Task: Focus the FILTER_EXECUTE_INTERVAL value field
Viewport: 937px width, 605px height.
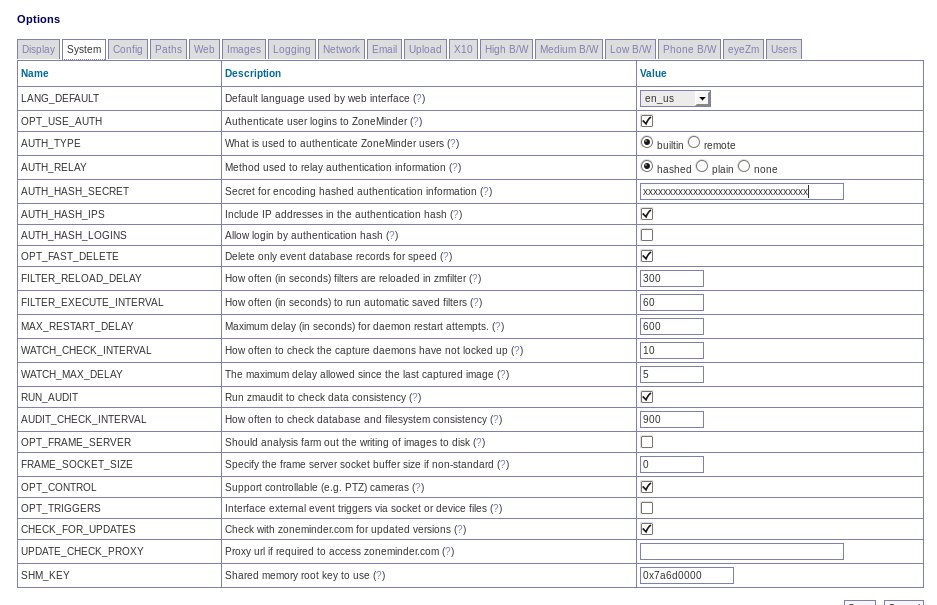Action: (x=672, y=302)
